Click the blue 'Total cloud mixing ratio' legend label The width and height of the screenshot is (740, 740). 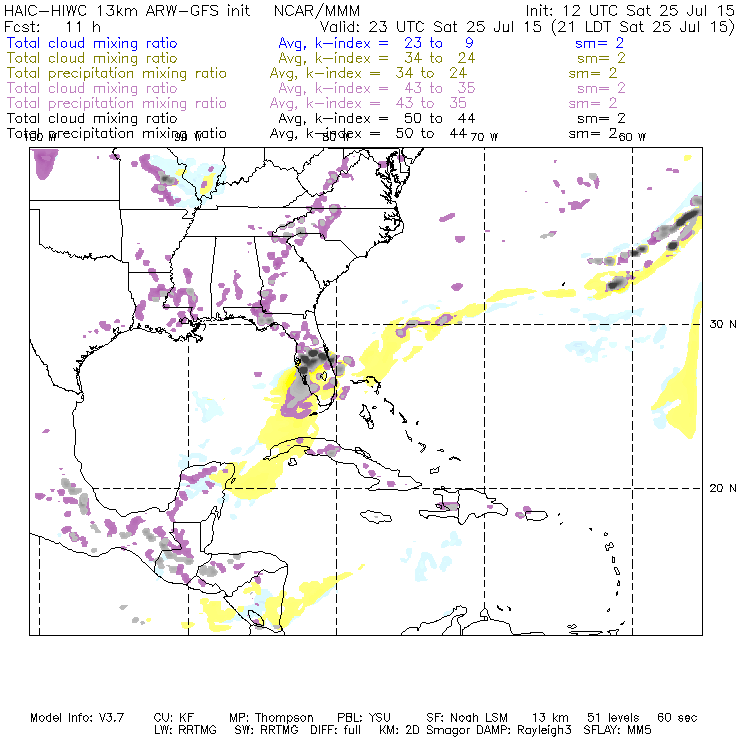[92, 43]
